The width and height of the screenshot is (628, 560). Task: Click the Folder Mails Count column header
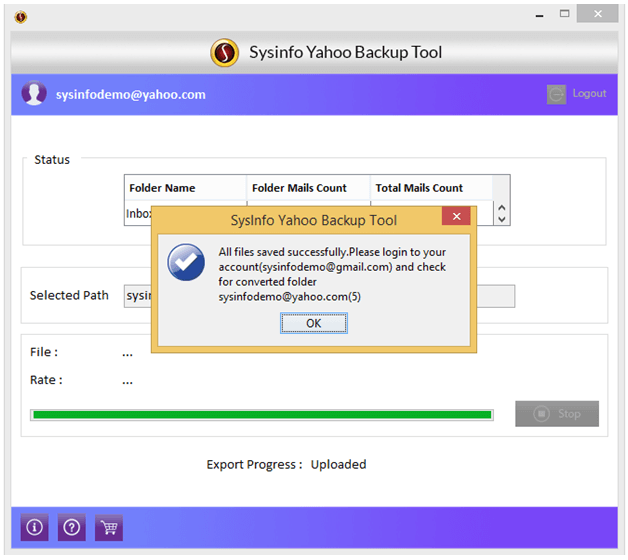pyautogui.click(x=308, y=188)
